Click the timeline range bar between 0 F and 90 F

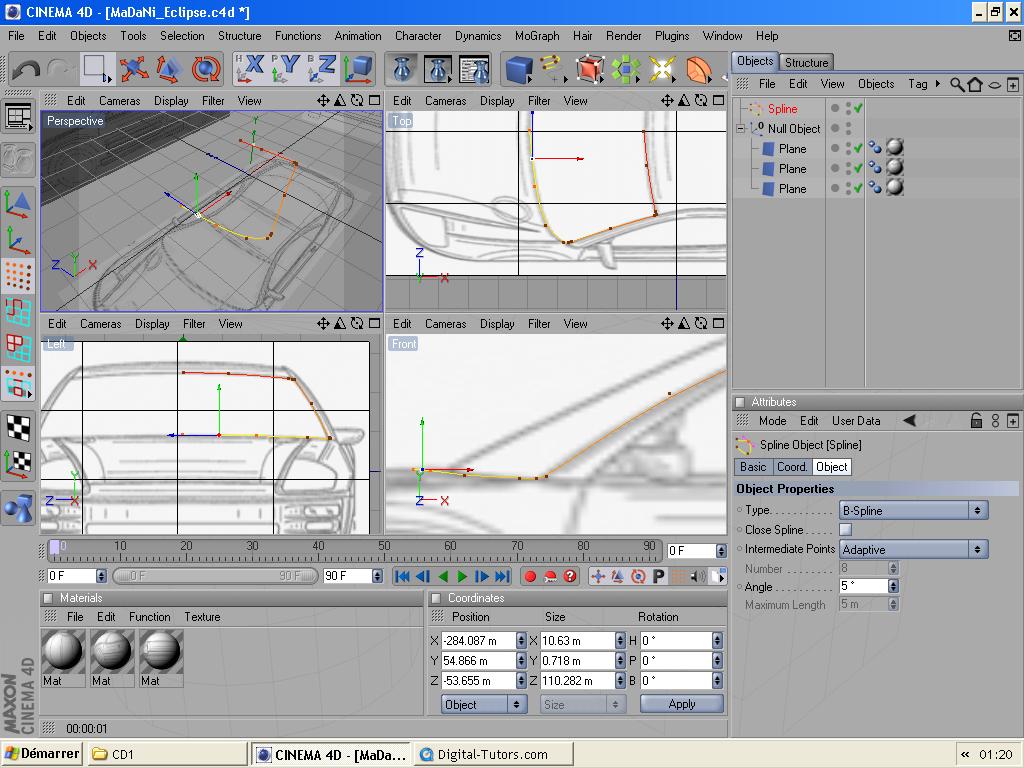pyautogui.click(x=216, y=576)
